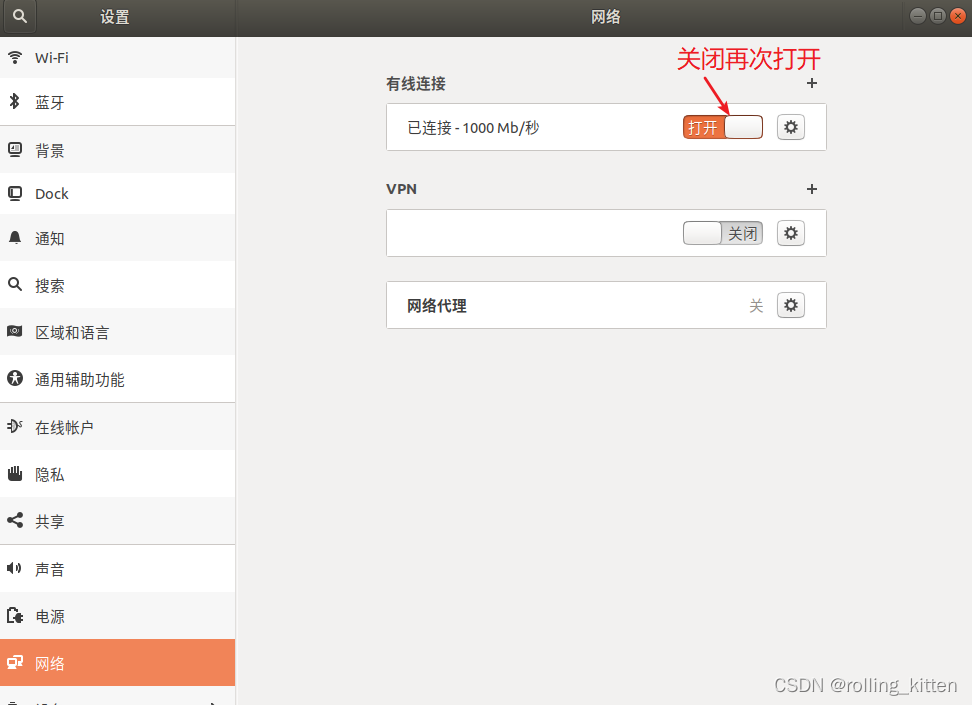Close the settings window
Image resolution: width=972 pixels, height=705 pixels.
click(x=958, y=16)
